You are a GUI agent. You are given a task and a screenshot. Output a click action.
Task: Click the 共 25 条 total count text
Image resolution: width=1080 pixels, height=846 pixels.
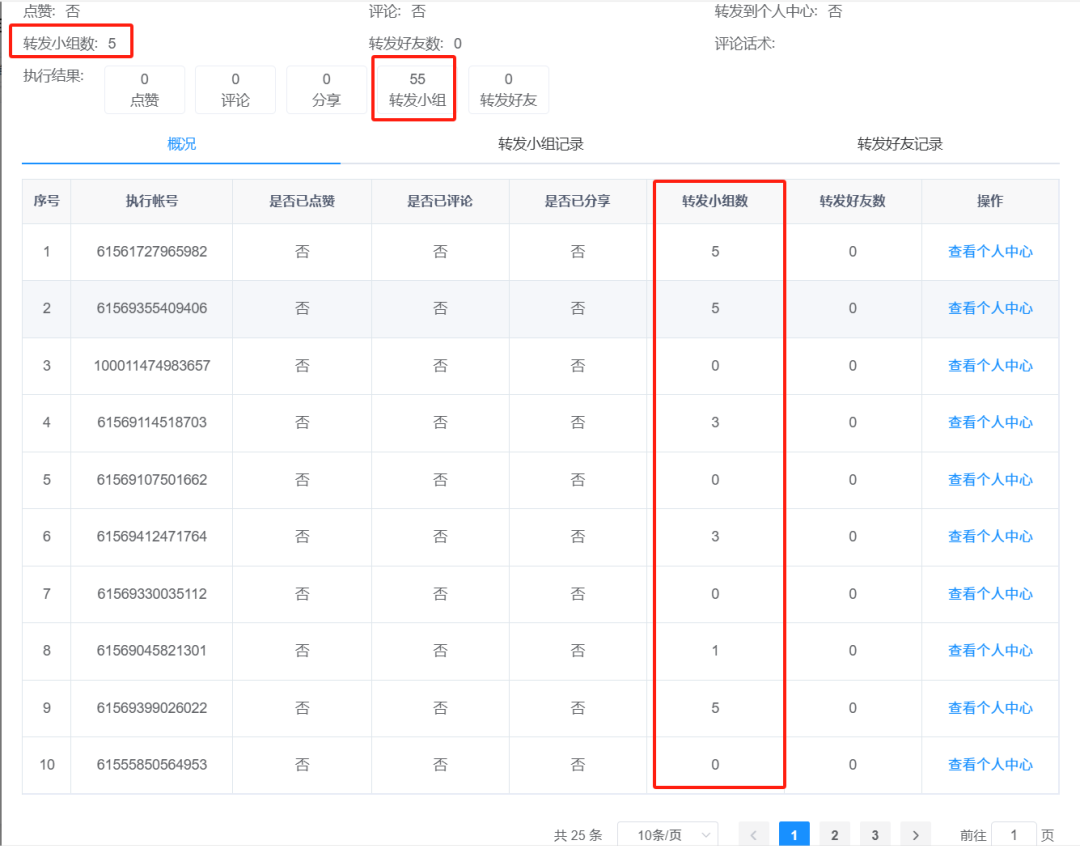pos(578,836)
